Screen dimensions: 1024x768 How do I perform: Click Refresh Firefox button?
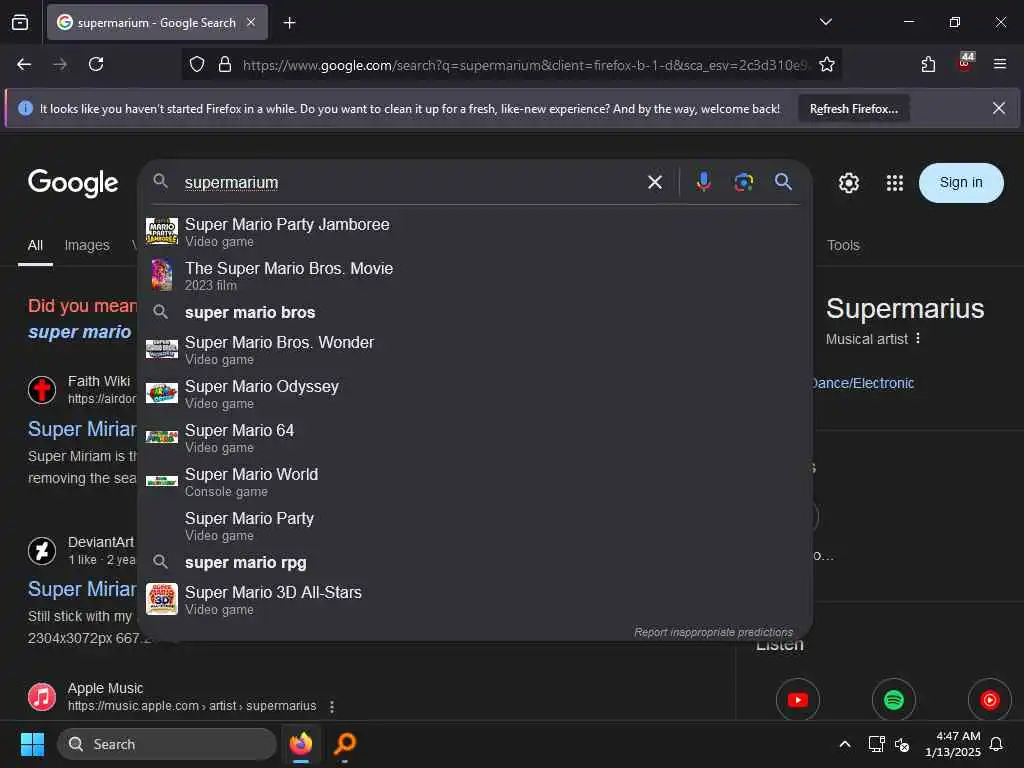click(x=854, y=108)
